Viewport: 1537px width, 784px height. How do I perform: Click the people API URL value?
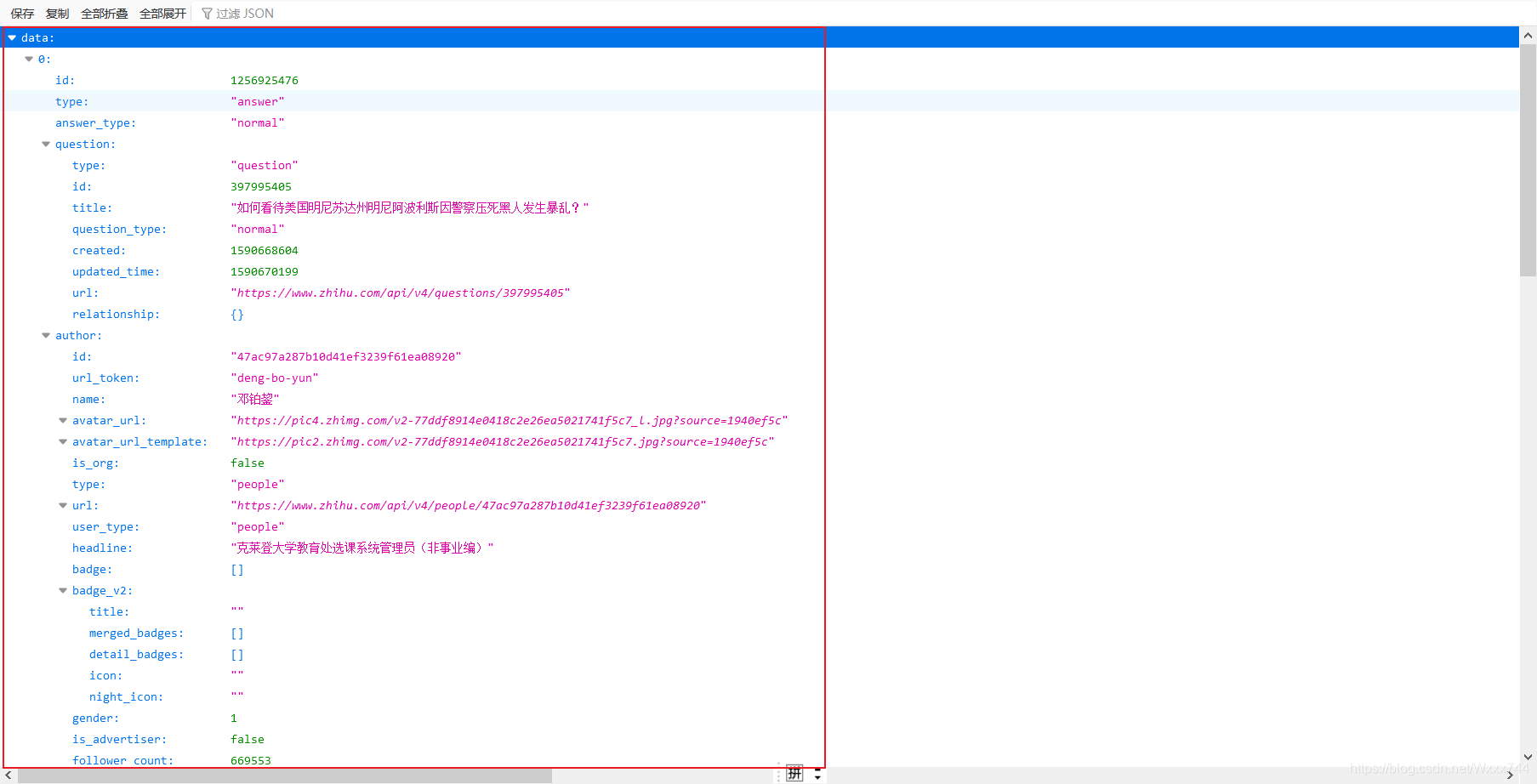tap(469, 505)
